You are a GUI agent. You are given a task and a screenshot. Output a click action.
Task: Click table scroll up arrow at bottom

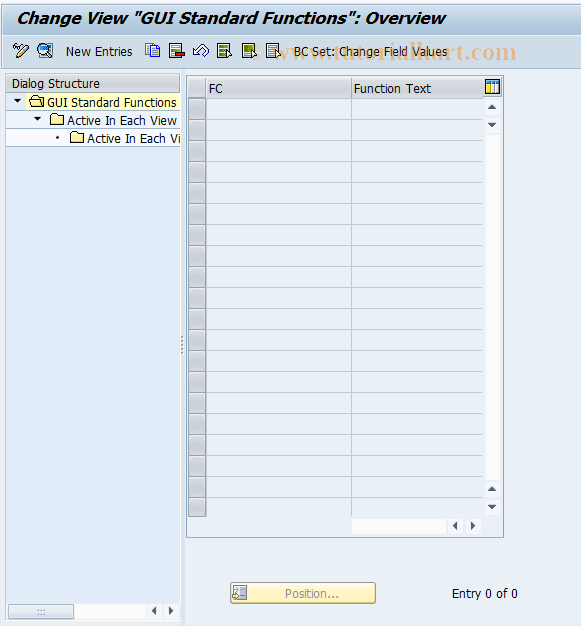click(492, 489)
